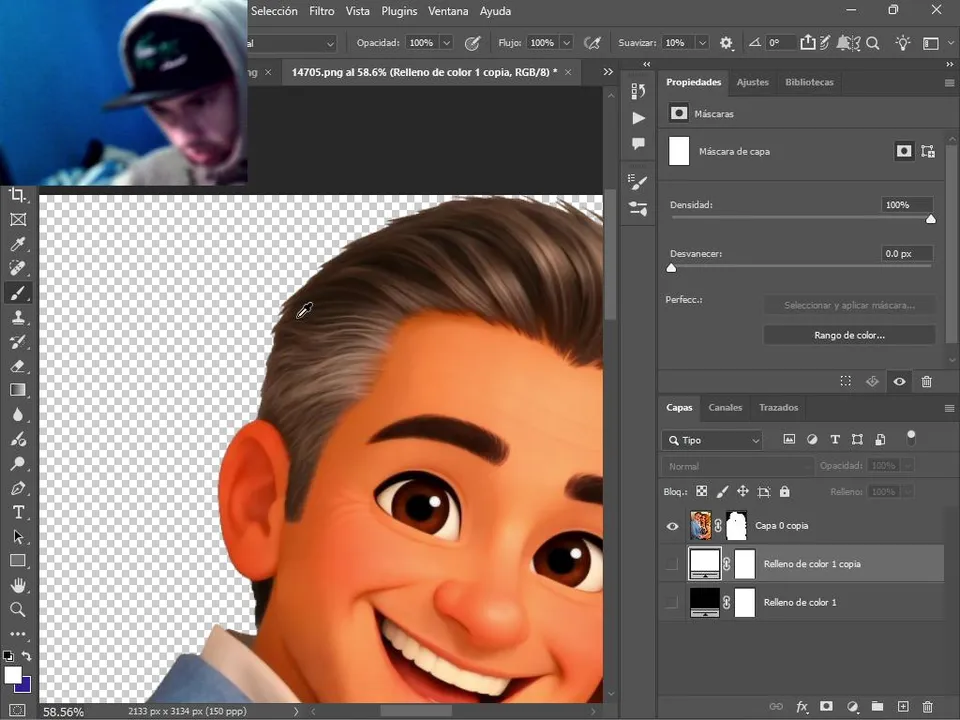The width and height of the screenshot is (960, 720).
Task: Toggle Quick Mask mode
Action: (x=18, y=711)
